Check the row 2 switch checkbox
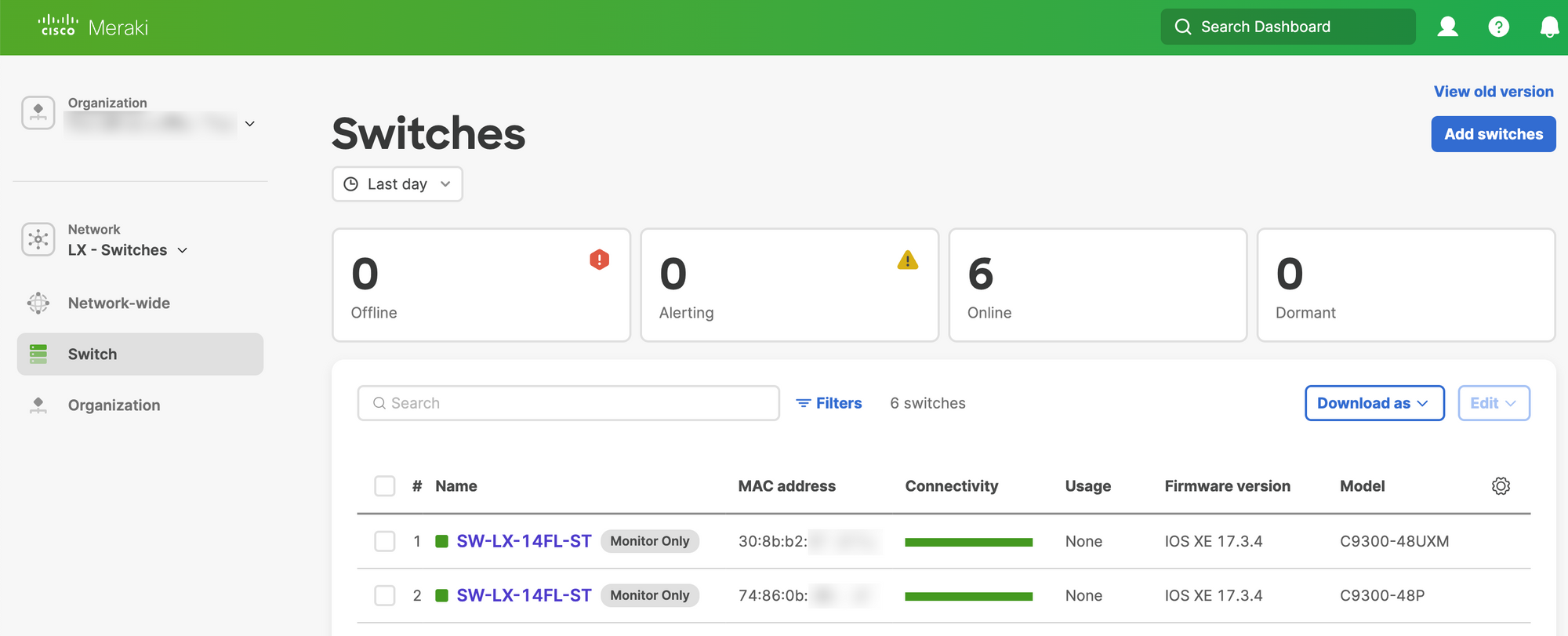 tap(385, 595)
